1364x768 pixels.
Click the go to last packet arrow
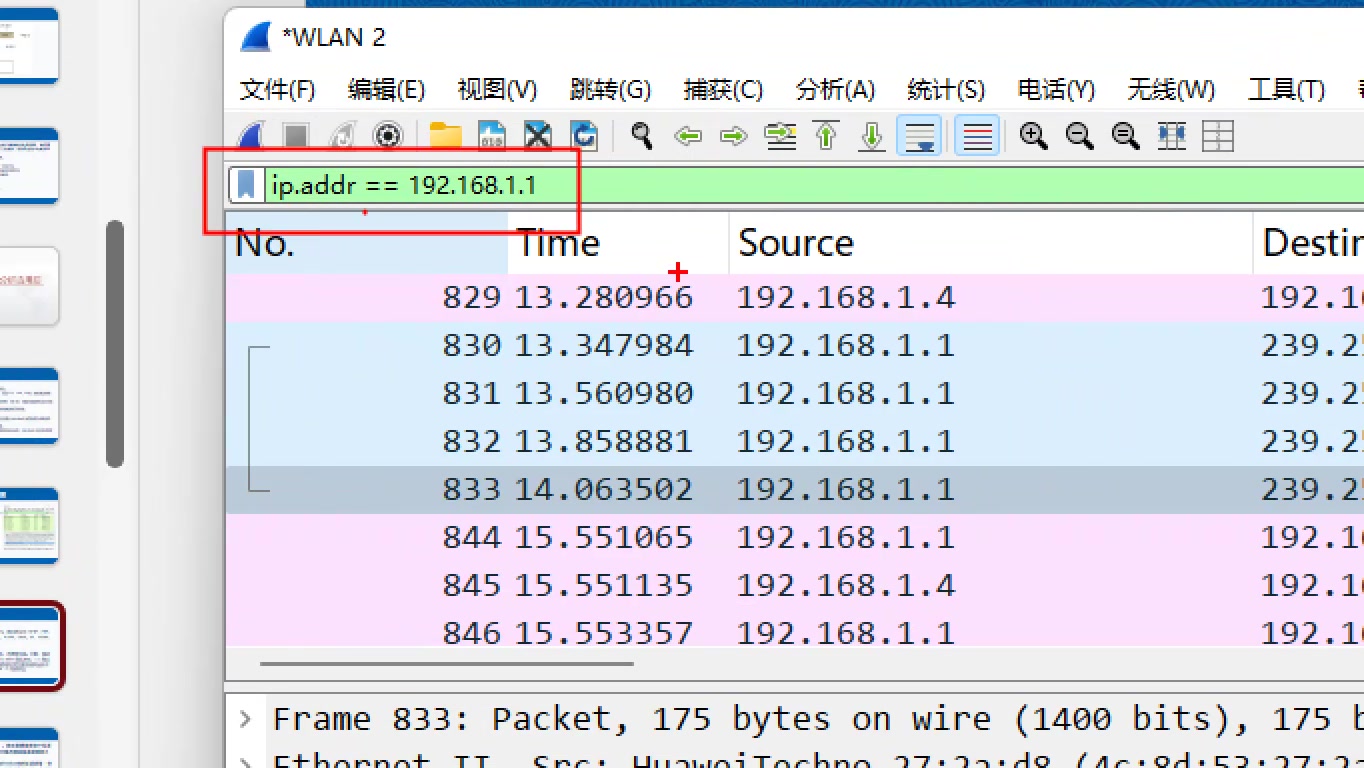pyautogui.click(x=871, y=135)
